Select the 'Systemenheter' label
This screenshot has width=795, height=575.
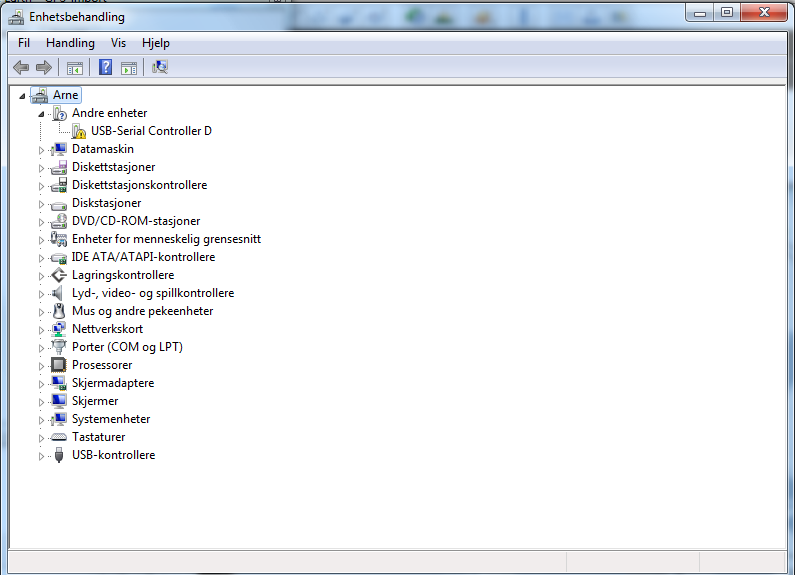click(x=111, y=419)
